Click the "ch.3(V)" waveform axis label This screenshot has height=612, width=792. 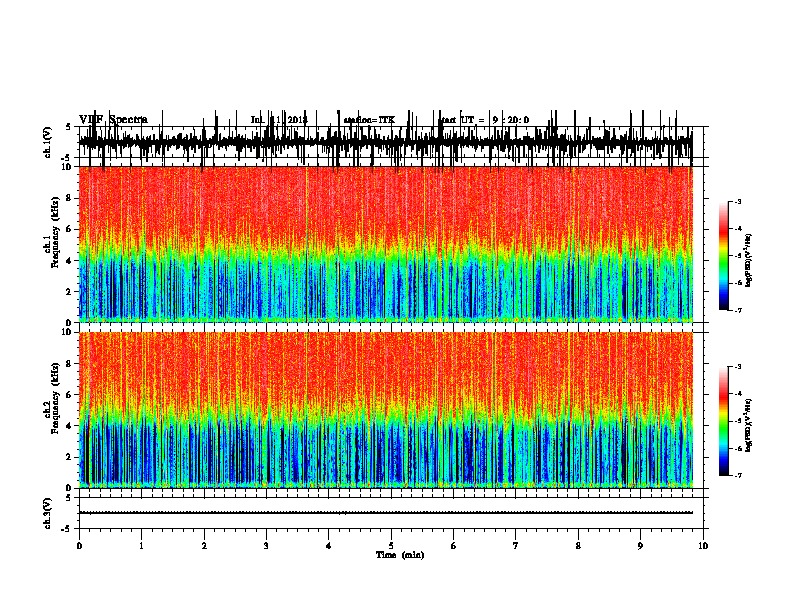(x=47, y=513)
